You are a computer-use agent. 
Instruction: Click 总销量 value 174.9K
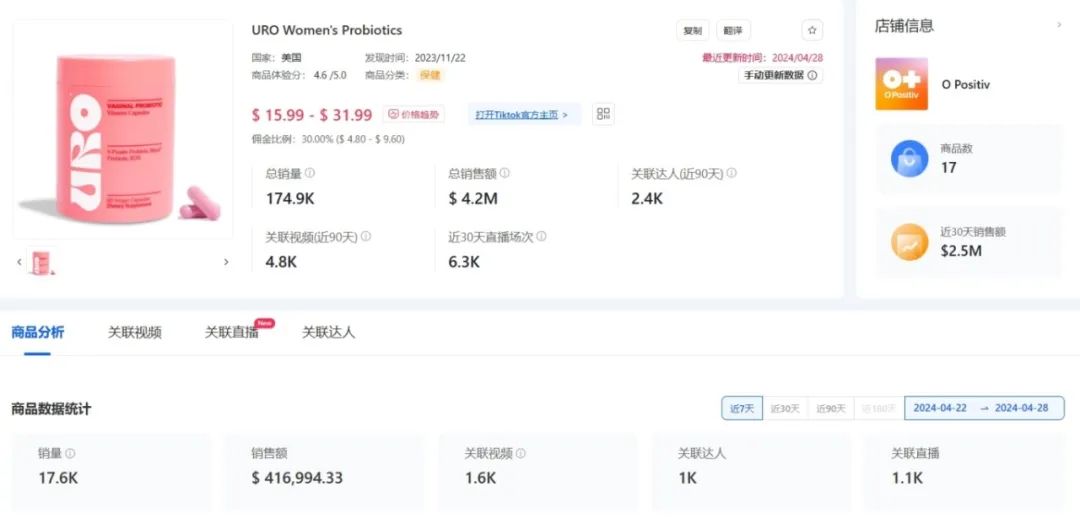[x=290, y=199]
